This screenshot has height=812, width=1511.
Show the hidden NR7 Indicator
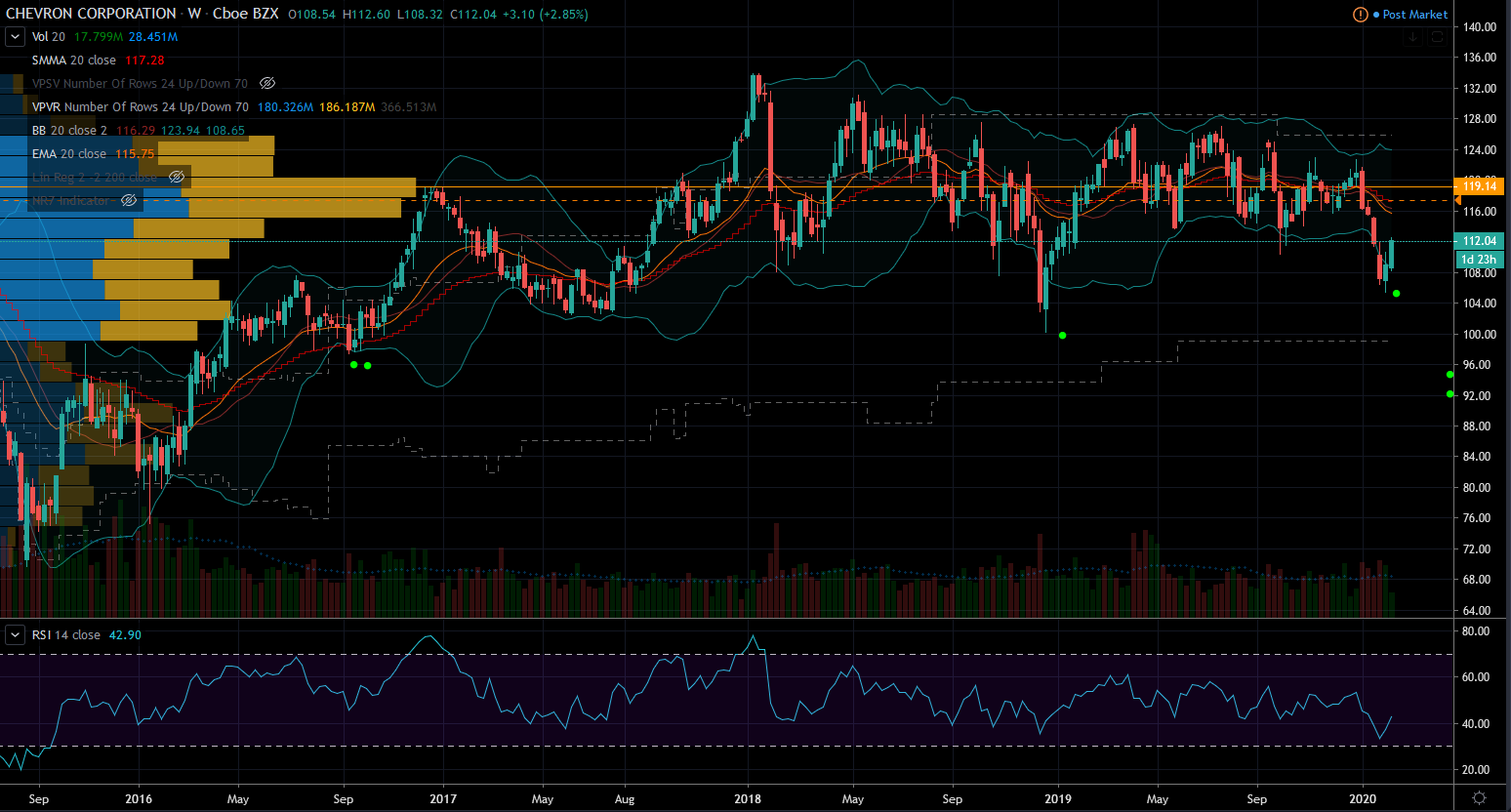click(129, 201)
